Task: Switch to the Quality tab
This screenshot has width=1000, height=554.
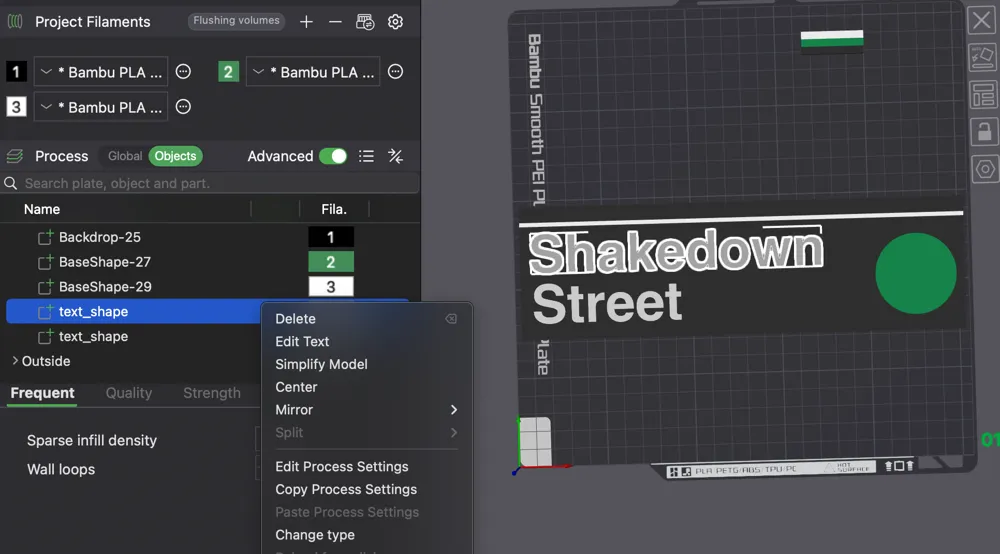Action: pyautogui.click(x=129, y=393)
